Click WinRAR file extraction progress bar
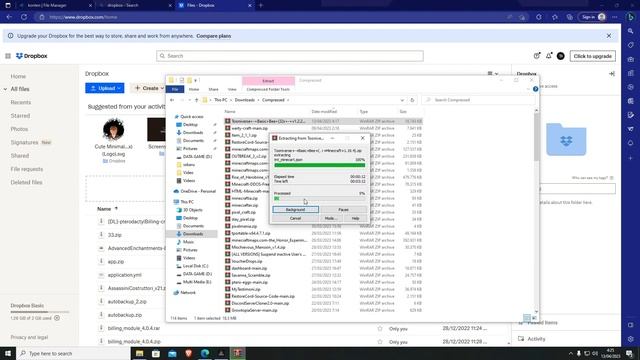 (320, 165)
